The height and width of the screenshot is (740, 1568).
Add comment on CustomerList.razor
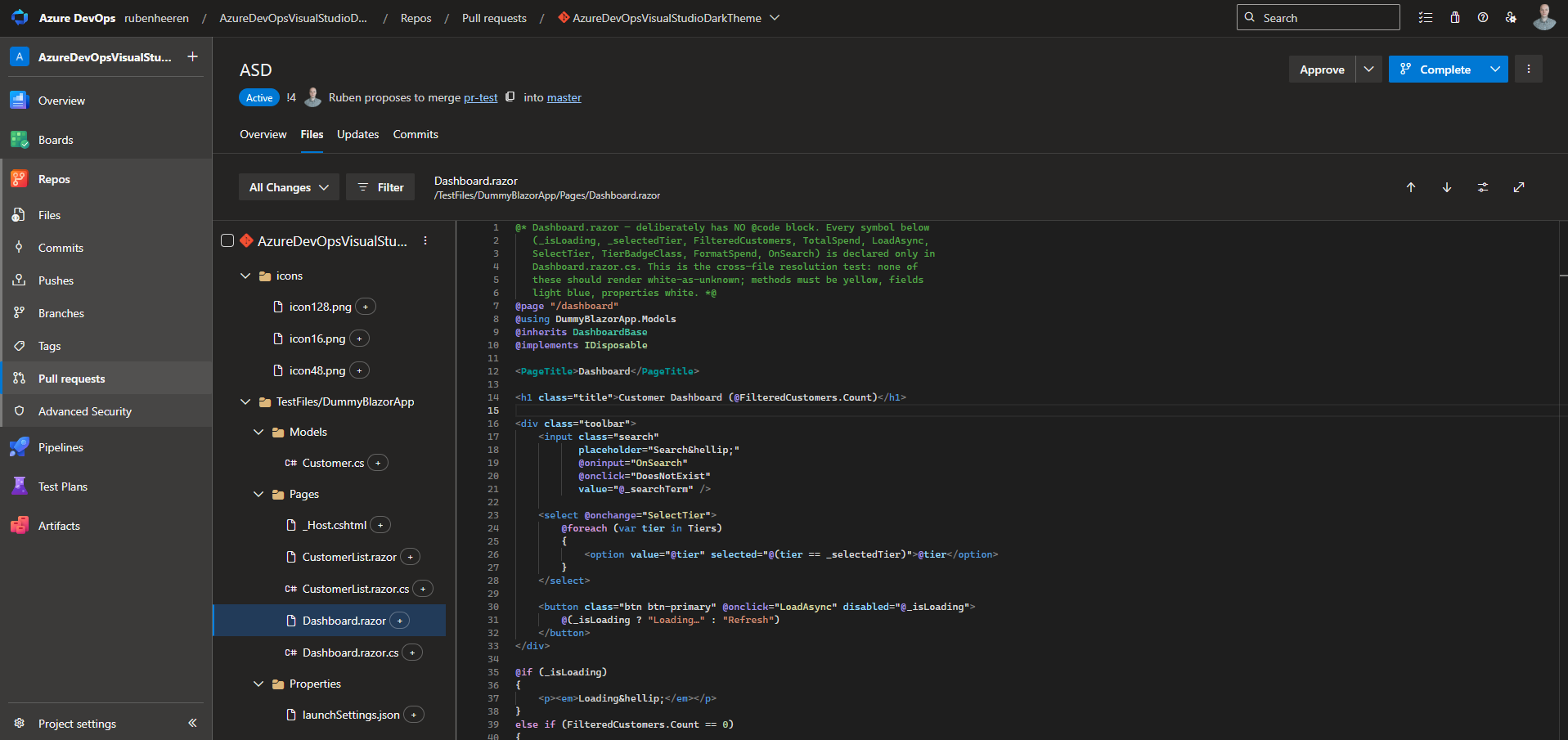click(411, 557)
